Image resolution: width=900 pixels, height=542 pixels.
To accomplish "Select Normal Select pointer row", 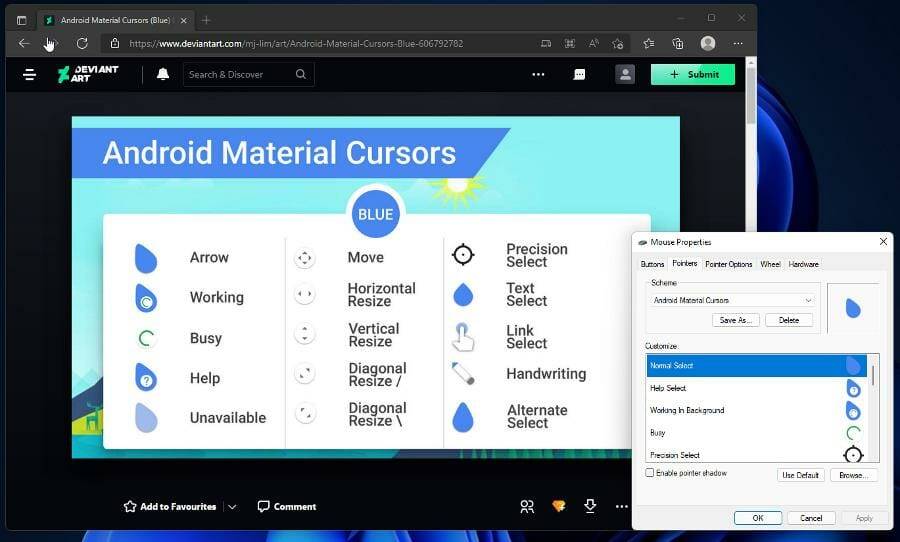I will click(757, 366).
